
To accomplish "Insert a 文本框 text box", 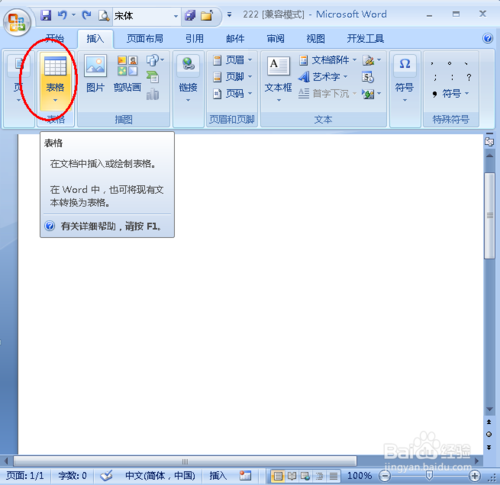I will click(x=278, y=79).
